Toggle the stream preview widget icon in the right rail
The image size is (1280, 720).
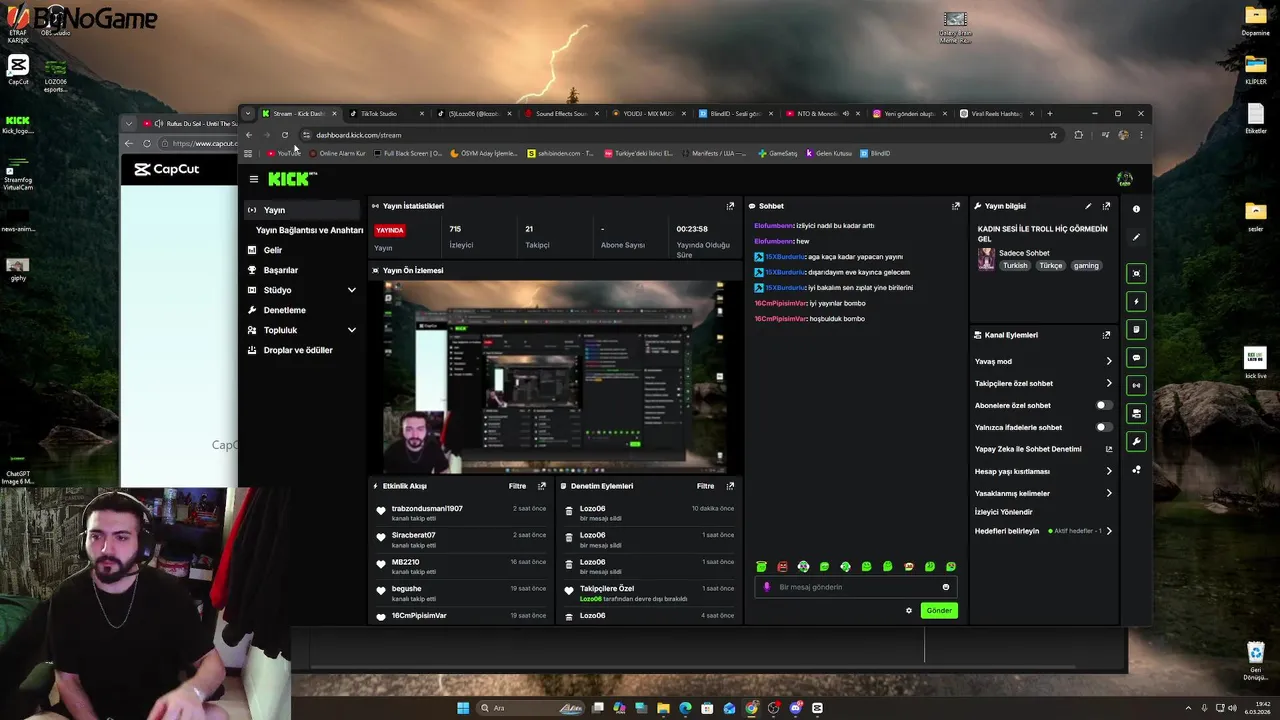click(x=1136, y=273)
